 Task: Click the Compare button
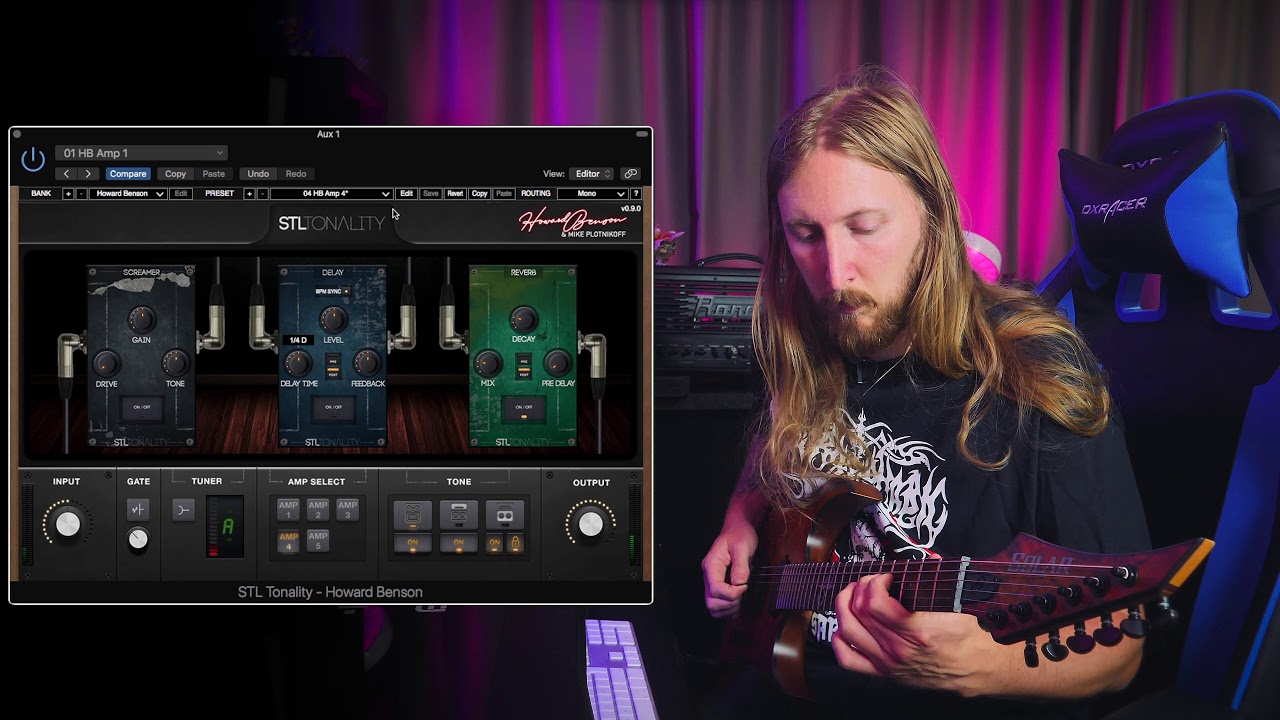[128, 173]
